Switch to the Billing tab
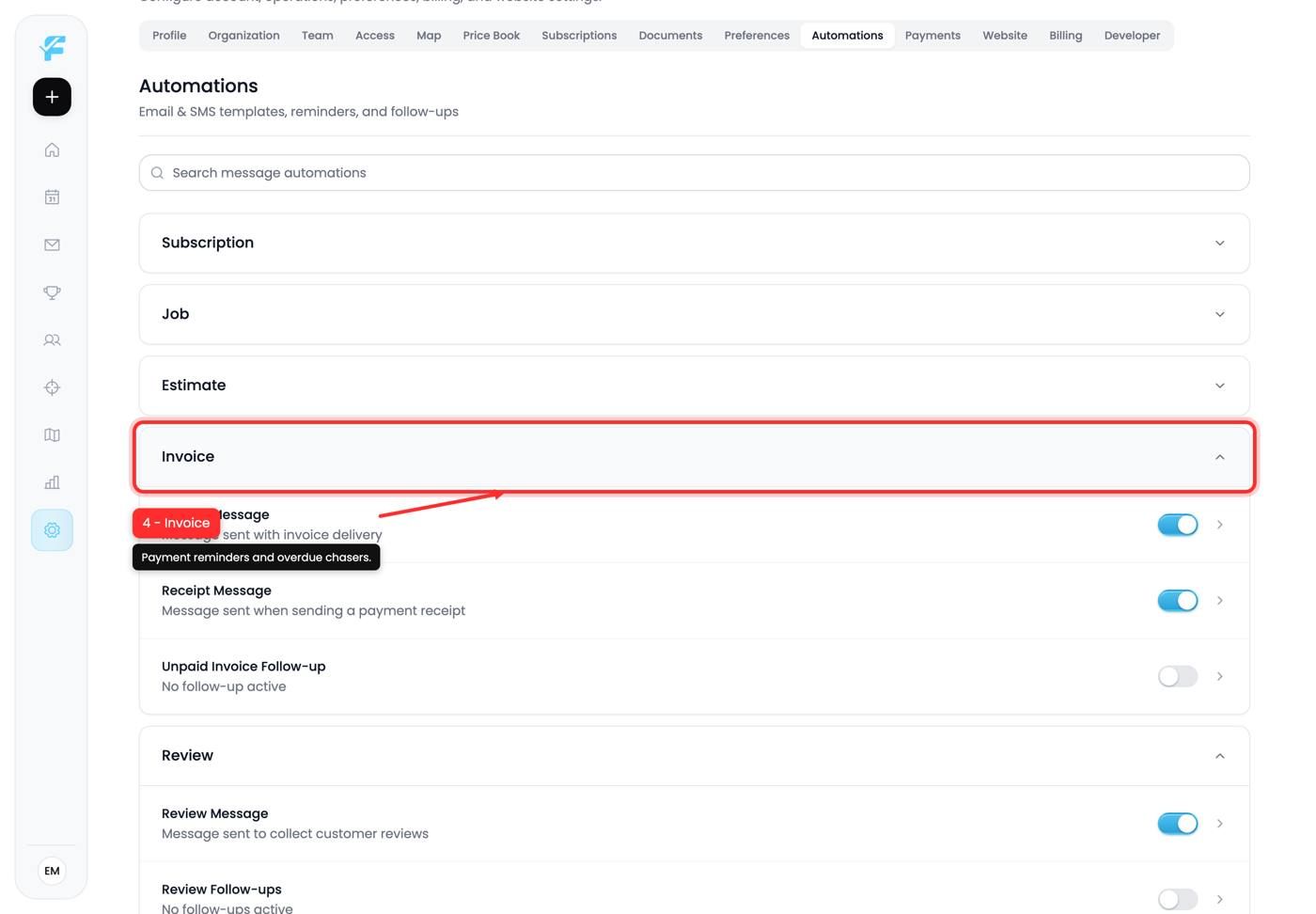Image resolution: width=1316 pixels, height=914 pixels. click(1065, 36)
